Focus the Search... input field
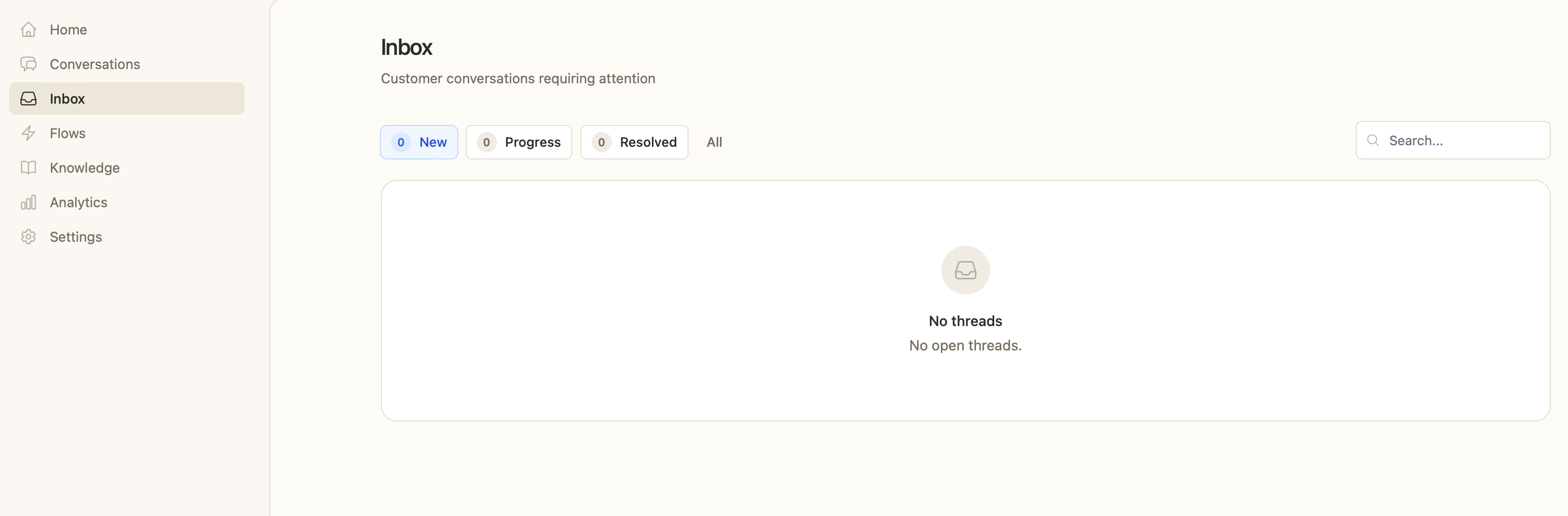 coord(1452,141)
